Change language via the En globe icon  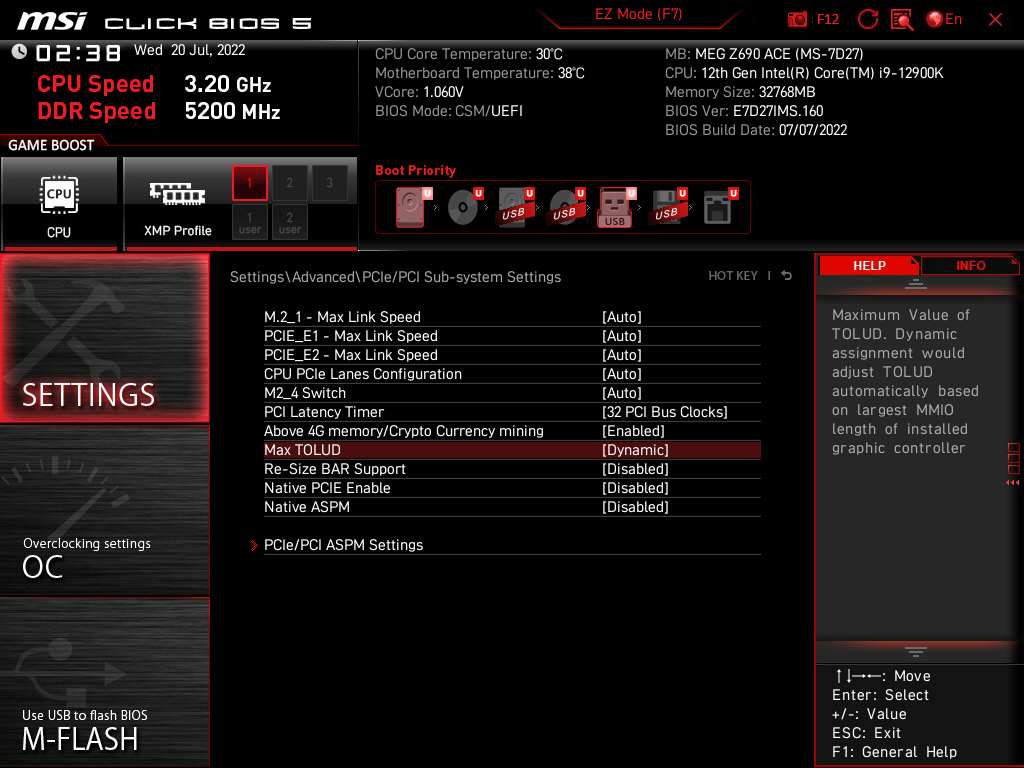[x=944, y=20]
